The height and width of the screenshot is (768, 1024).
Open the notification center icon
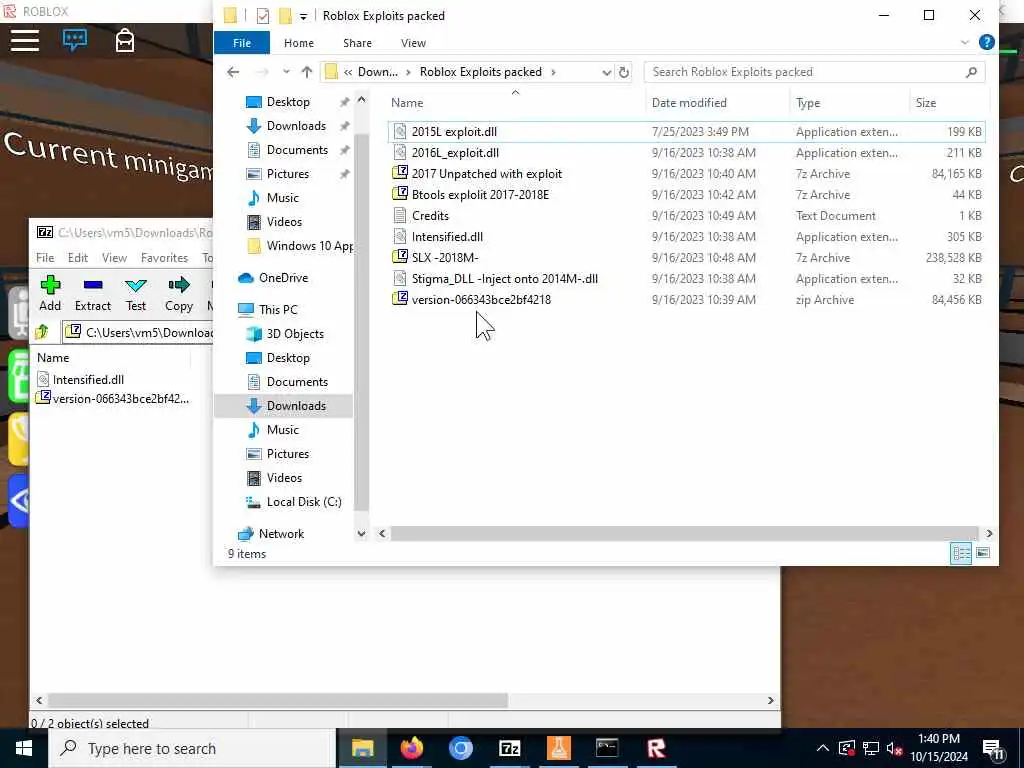(x=993, y=749)
